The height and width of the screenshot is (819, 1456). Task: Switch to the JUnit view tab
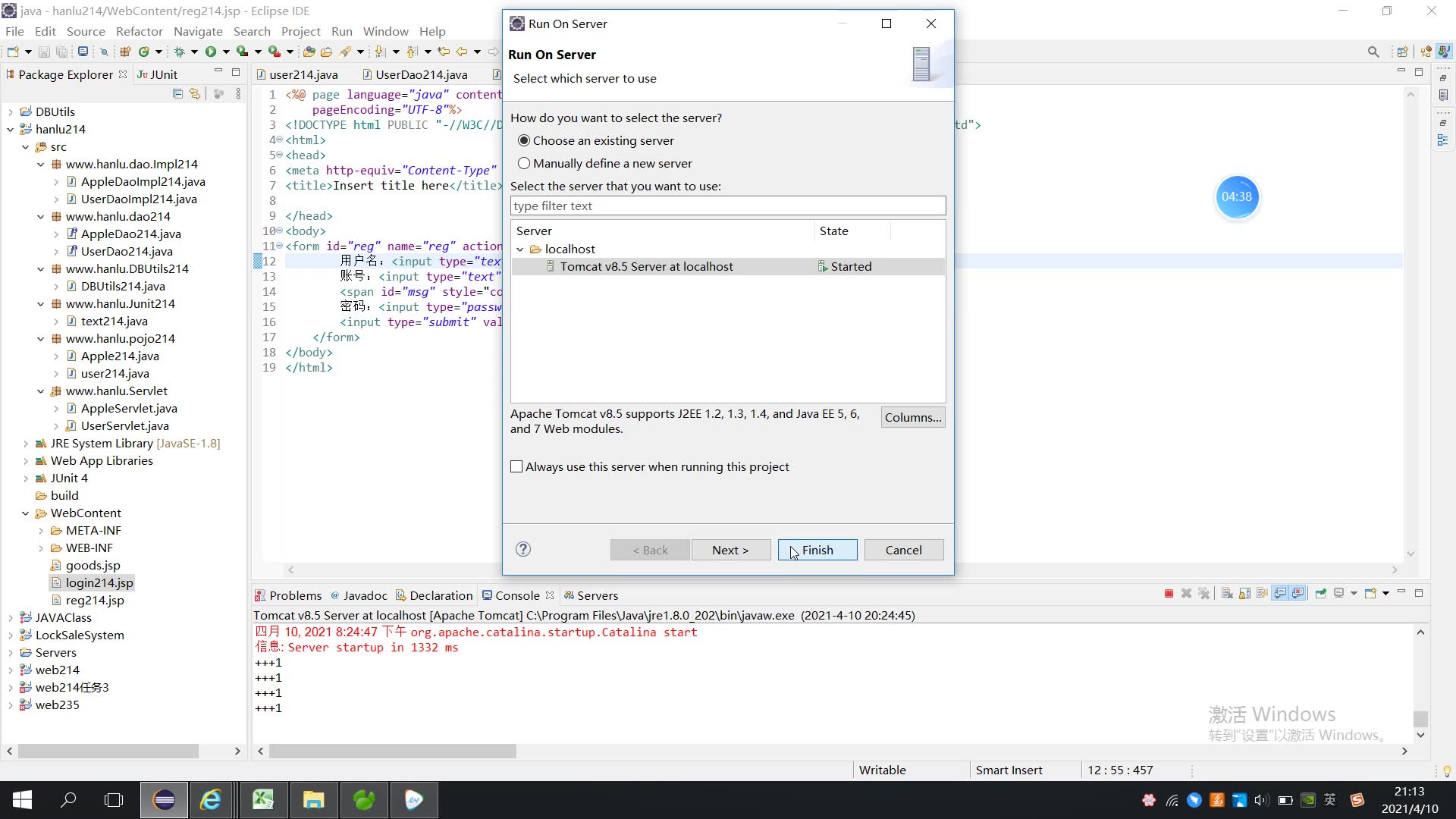(157, 74)
